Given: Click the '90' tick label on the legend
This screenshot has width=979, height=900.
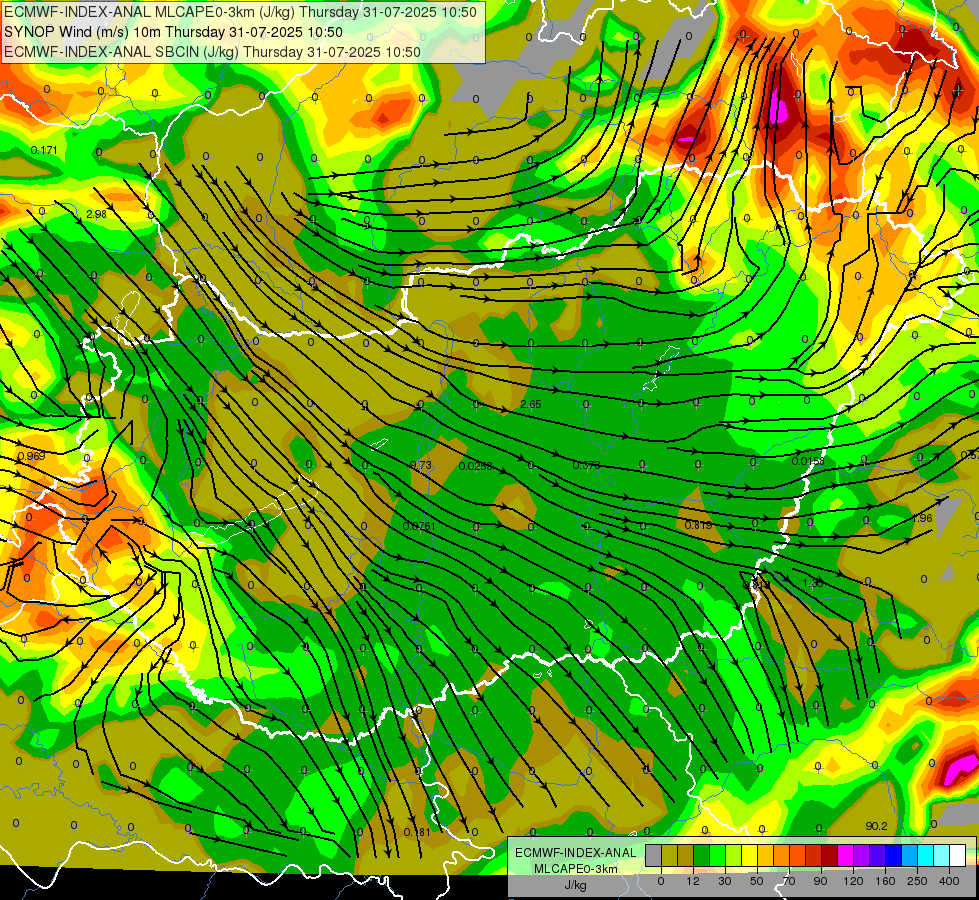Looking at the screenshot, I should [x=820, y=881].
